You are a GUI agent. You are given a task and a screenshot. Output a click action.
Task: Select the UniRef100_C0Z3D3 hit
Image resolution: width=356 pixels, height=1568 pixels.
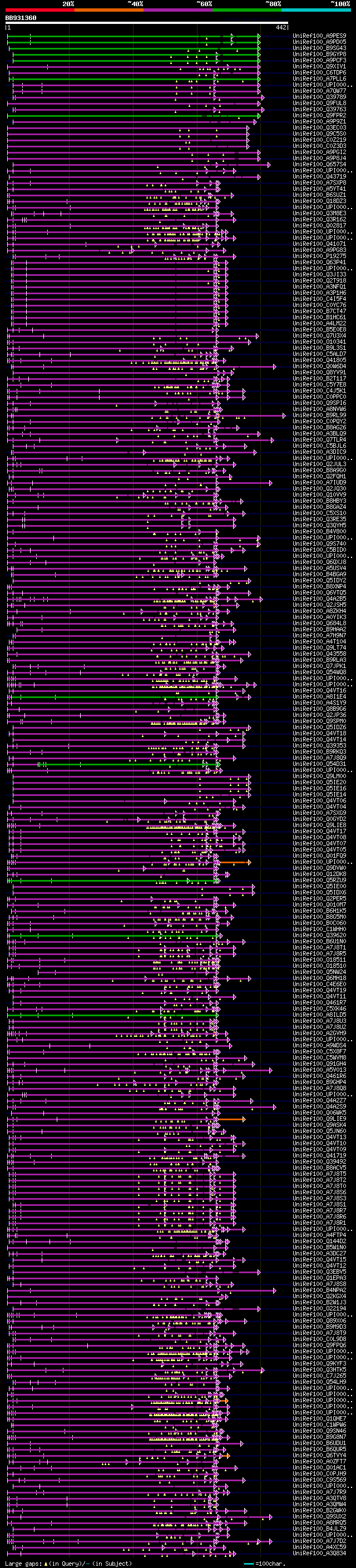click(x=319, y=146)
